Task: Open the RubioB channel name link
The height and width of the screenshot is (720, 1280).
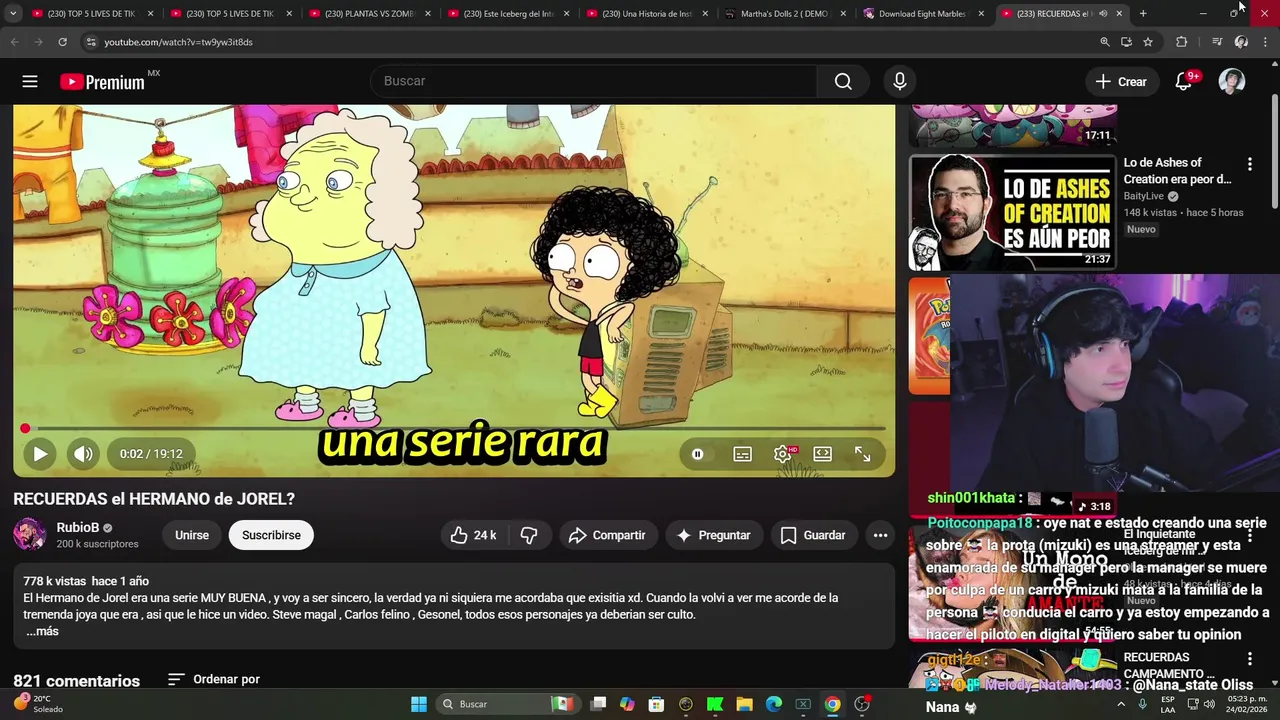Action: [77, 527]
